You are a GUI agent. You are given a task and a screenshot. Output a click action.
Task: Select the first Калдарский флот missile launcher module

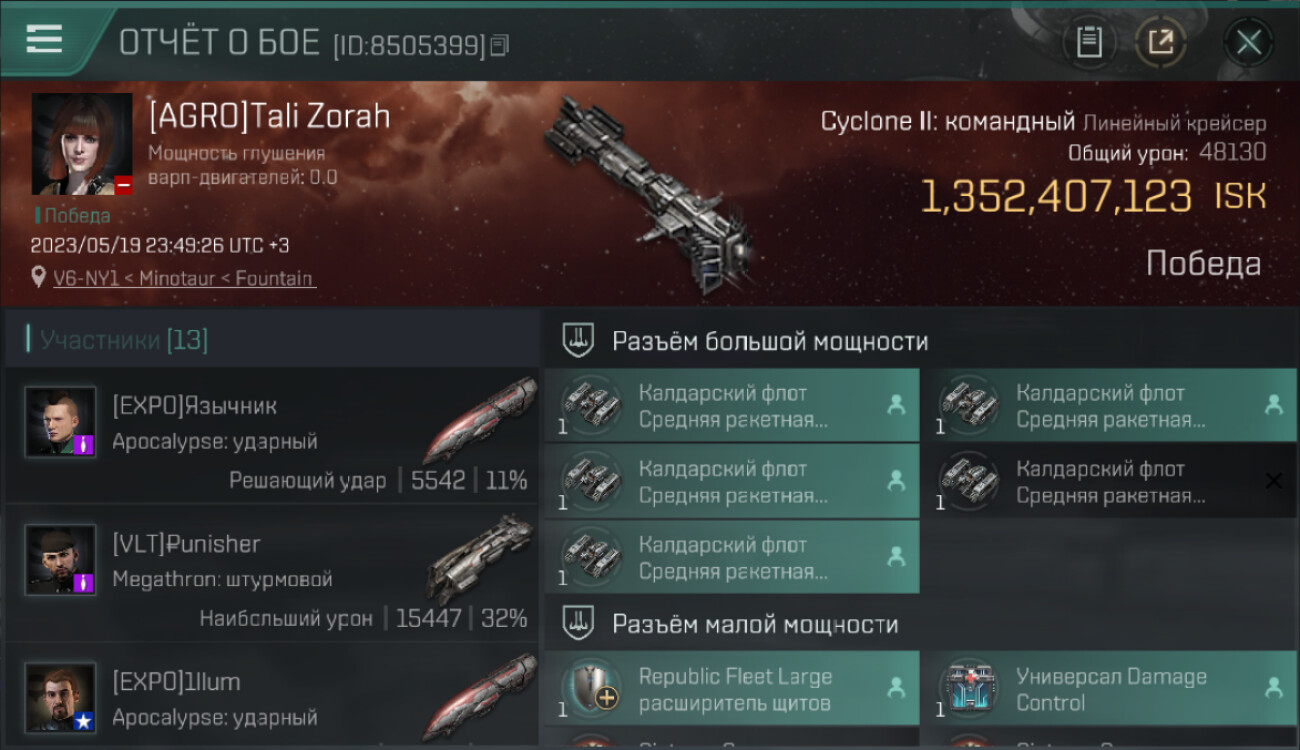[732, 405]
